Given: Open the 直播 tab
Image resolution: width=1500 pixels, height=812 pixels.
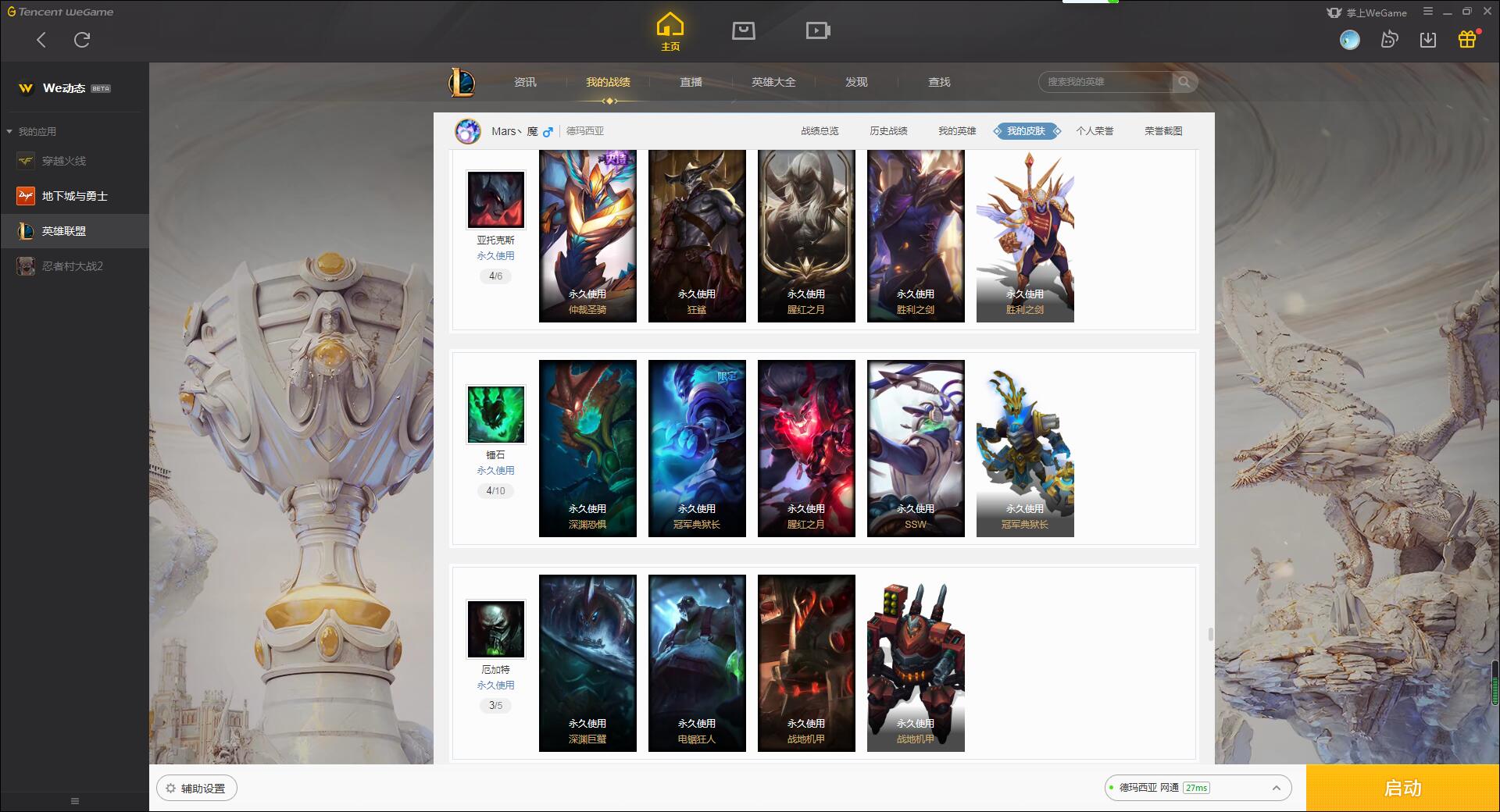Looking at the screenshot, I should click(x=691, y=82).
